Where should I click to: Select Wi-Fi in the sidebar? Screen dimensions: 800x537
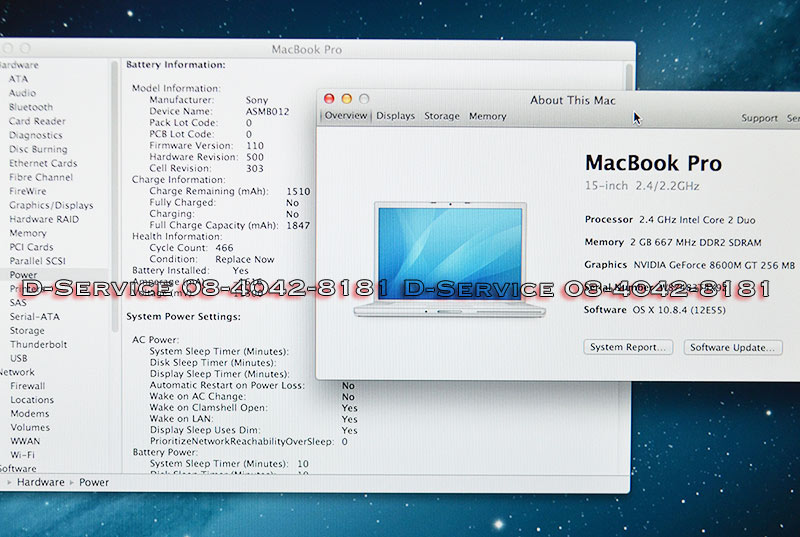coord(22,455)
